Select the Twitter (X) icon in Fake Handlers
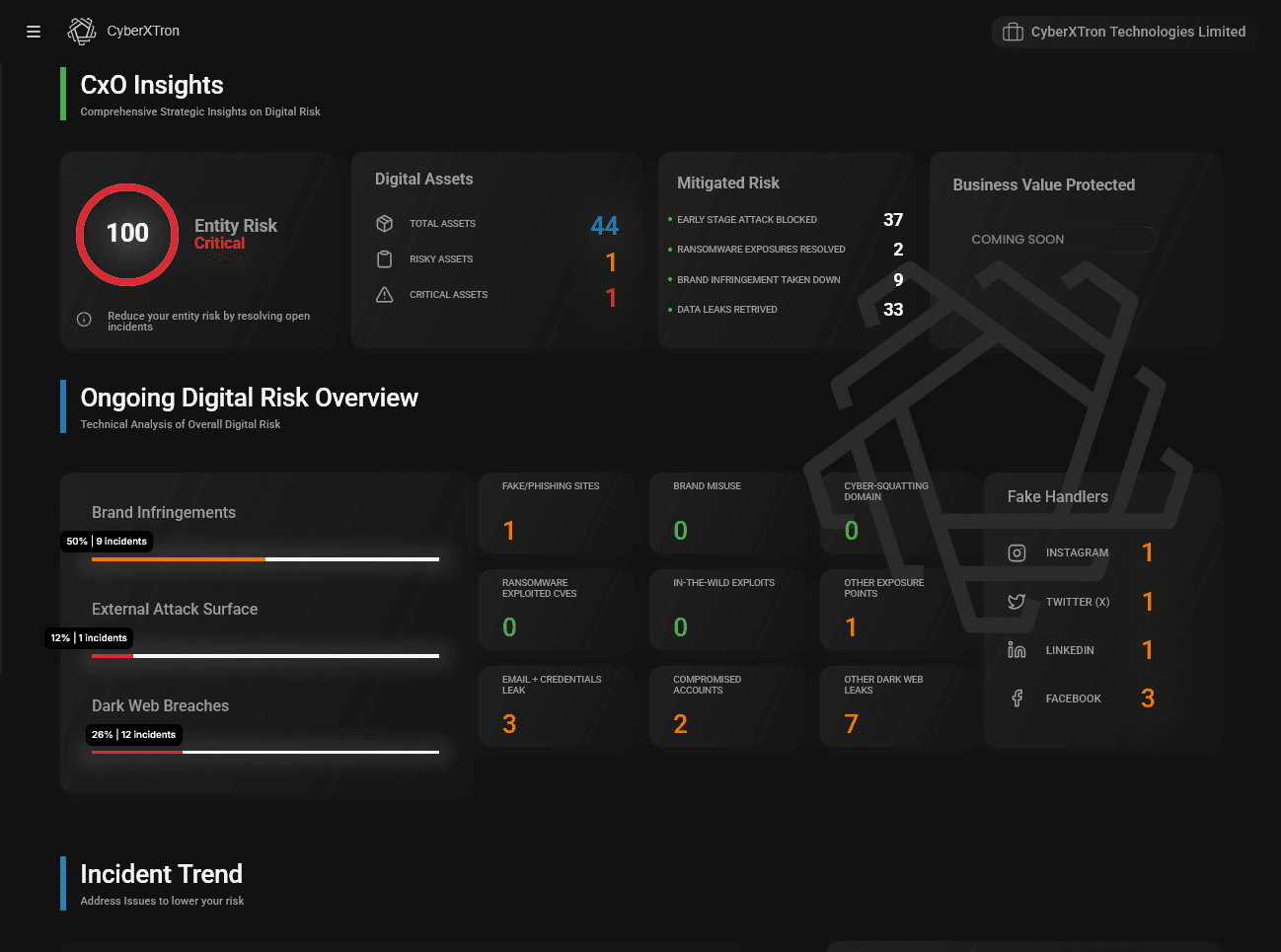This screenshot has height=952, width=1281. tap(1017, 601)
